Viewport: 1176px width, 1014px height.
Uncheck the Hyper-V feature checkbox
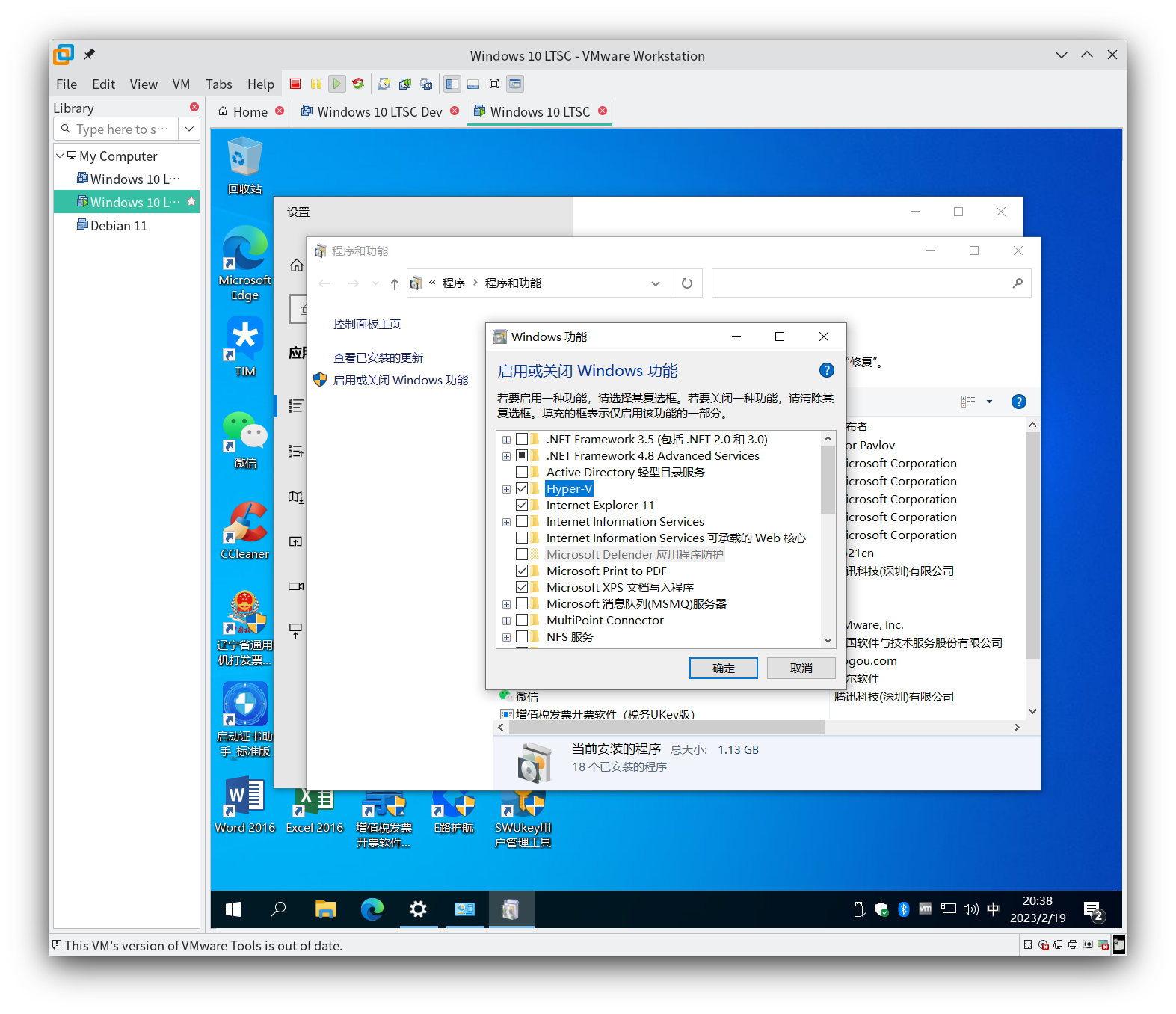[x=522, y=489]
